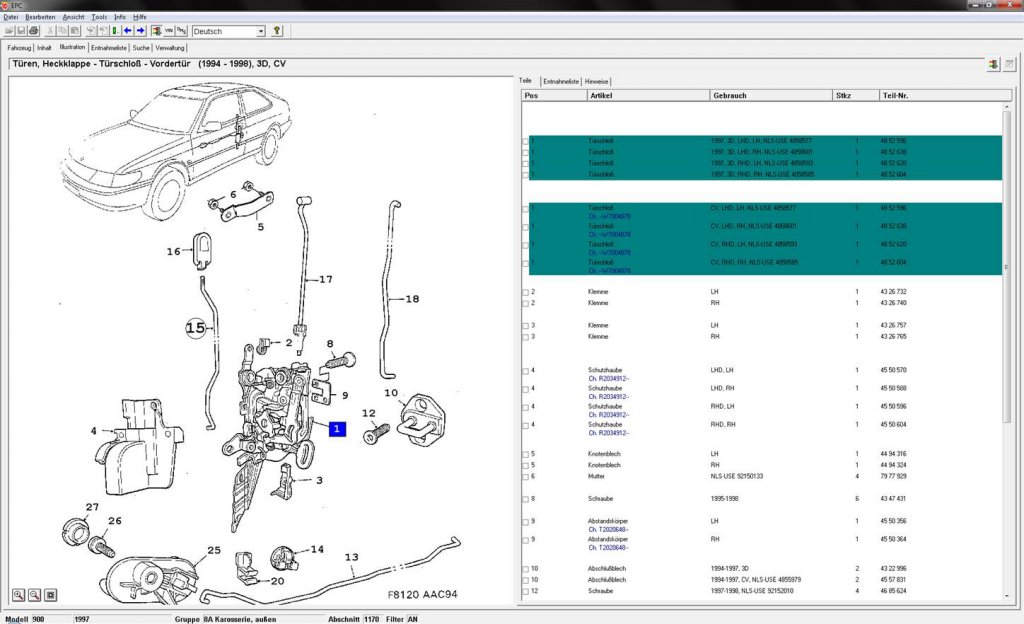Click the fit-to-window icon below the illustration
1024x624 pixels.
click(51, 595)
